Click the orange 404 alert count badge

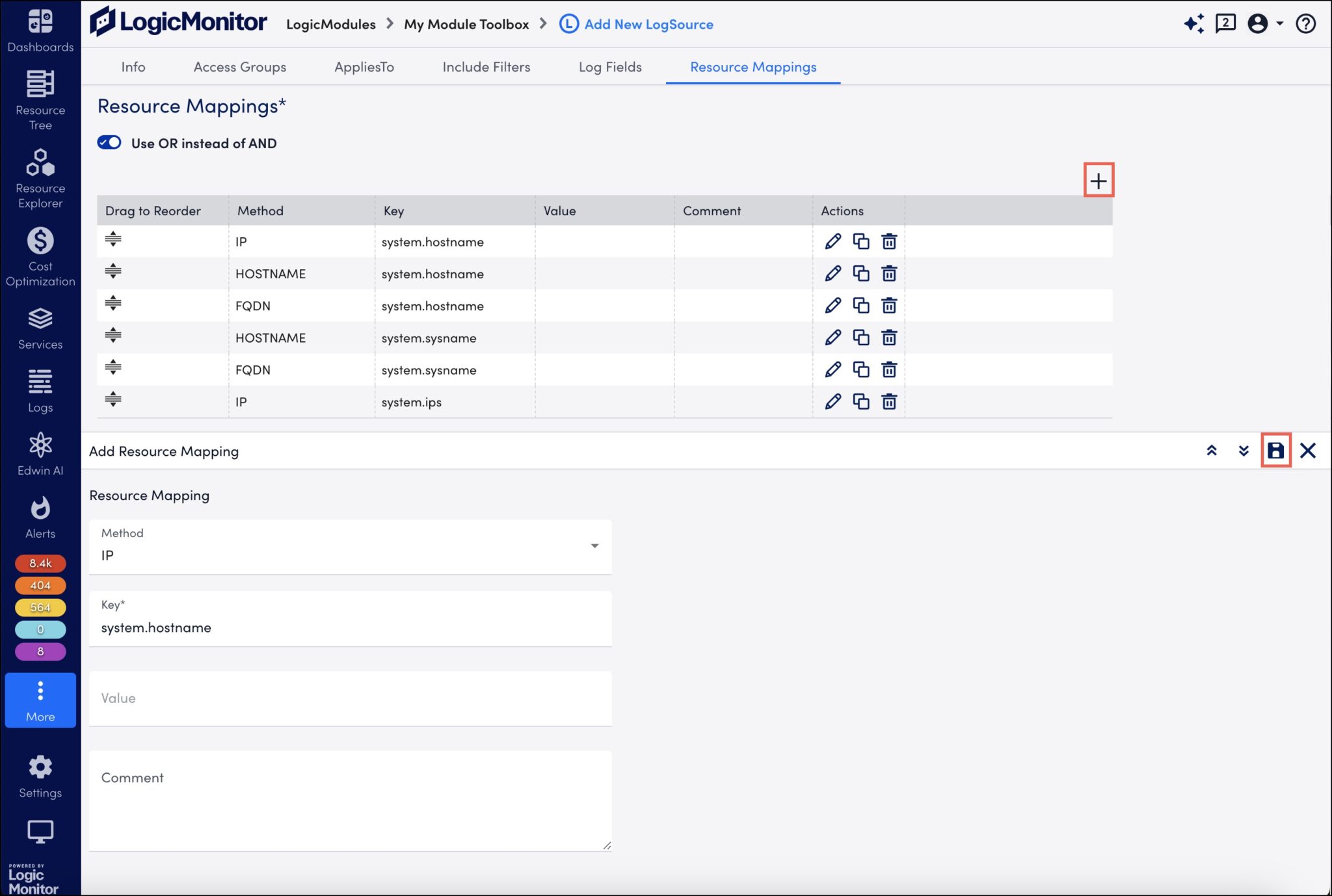point(40,585)
